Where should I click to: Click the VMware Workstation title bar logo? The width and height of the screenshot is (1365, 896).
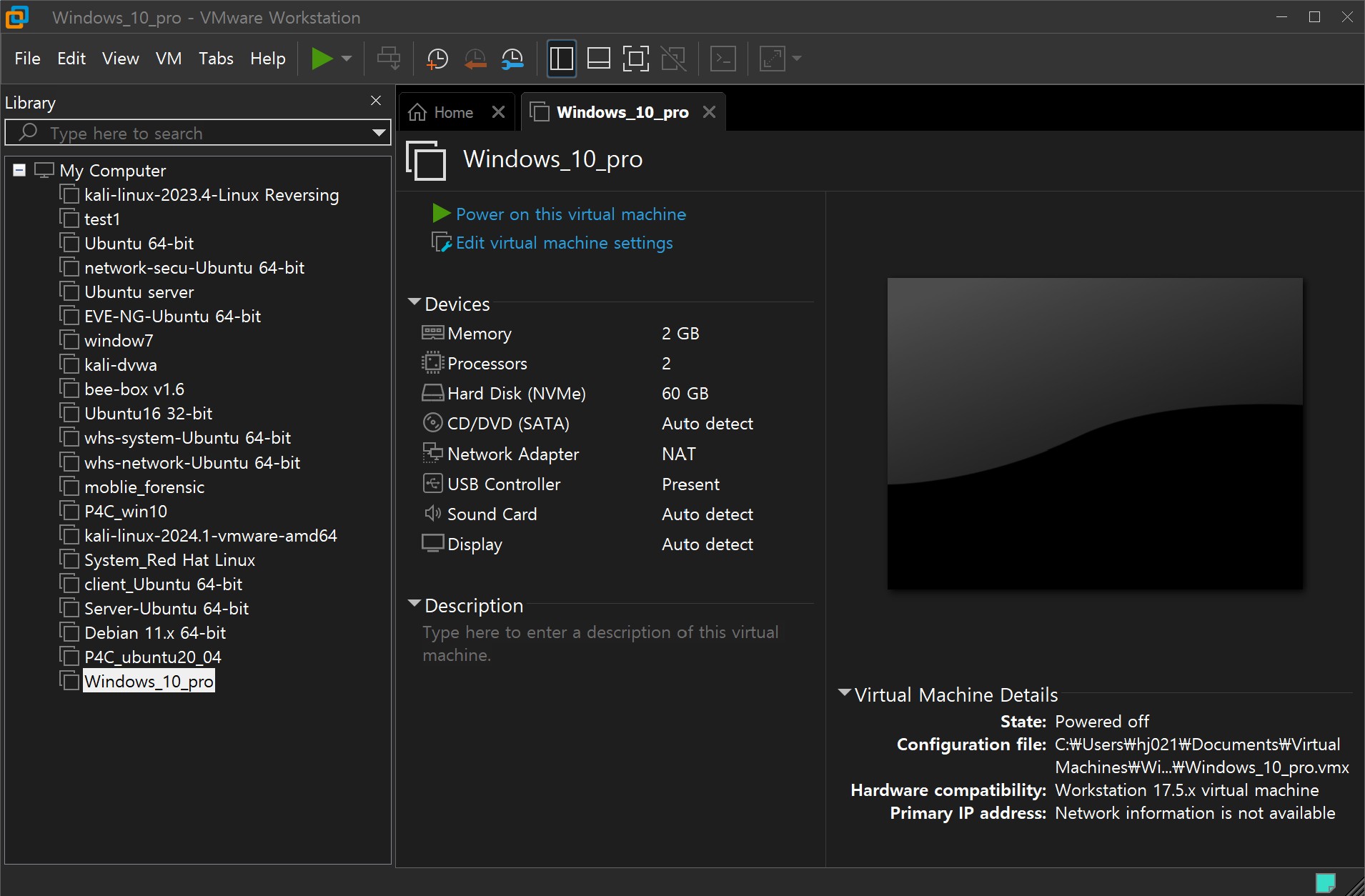coord(17,17)
